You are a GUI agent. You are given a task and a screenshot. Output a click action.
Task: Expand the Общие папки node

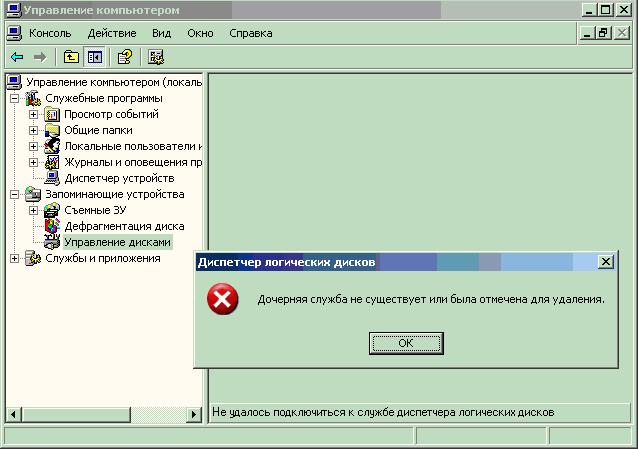pyautogui.click(x=33, y=130)
